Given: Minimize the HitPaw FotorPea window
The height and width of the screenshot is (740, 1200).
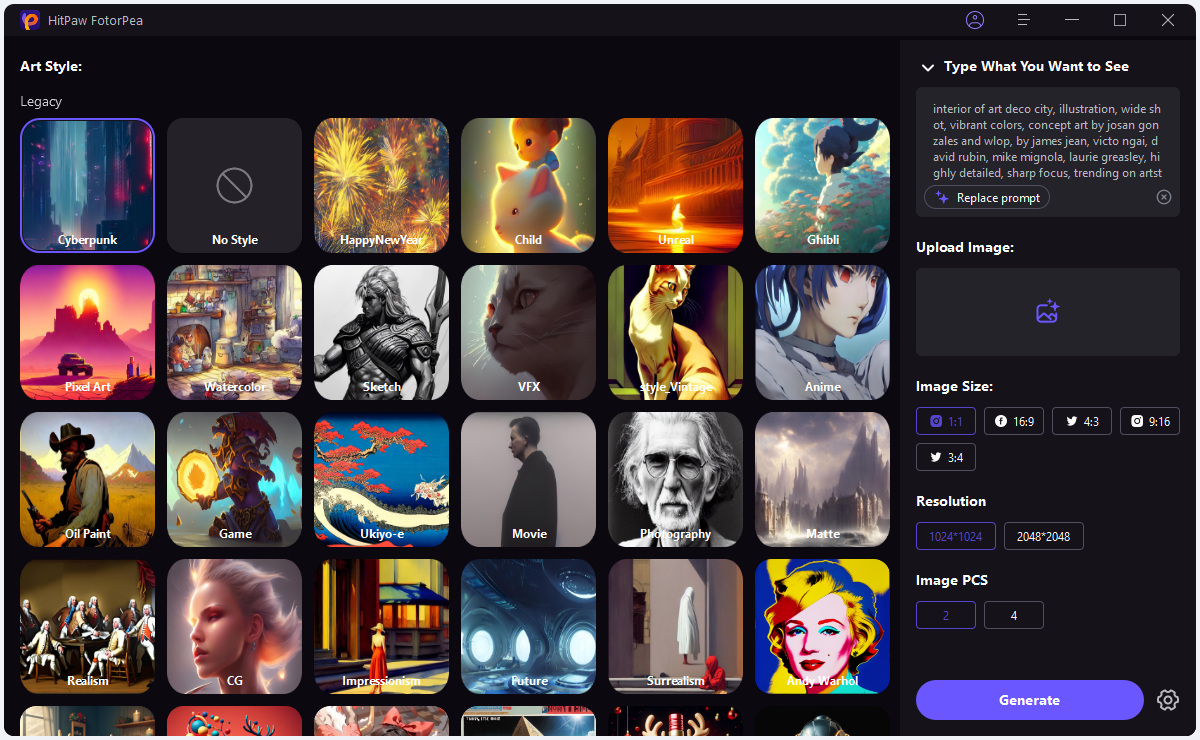Looking at the screenshot, I should coord(1072,20).
